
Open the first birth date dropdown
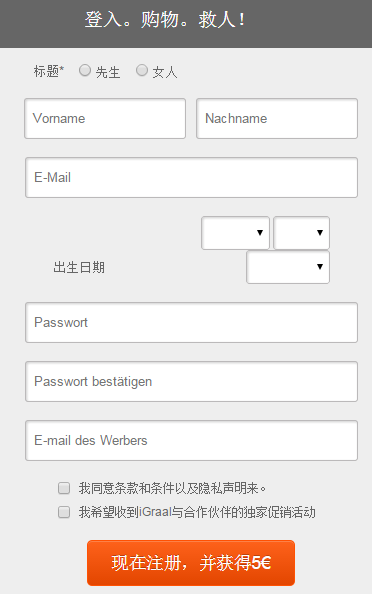point(235,233)
